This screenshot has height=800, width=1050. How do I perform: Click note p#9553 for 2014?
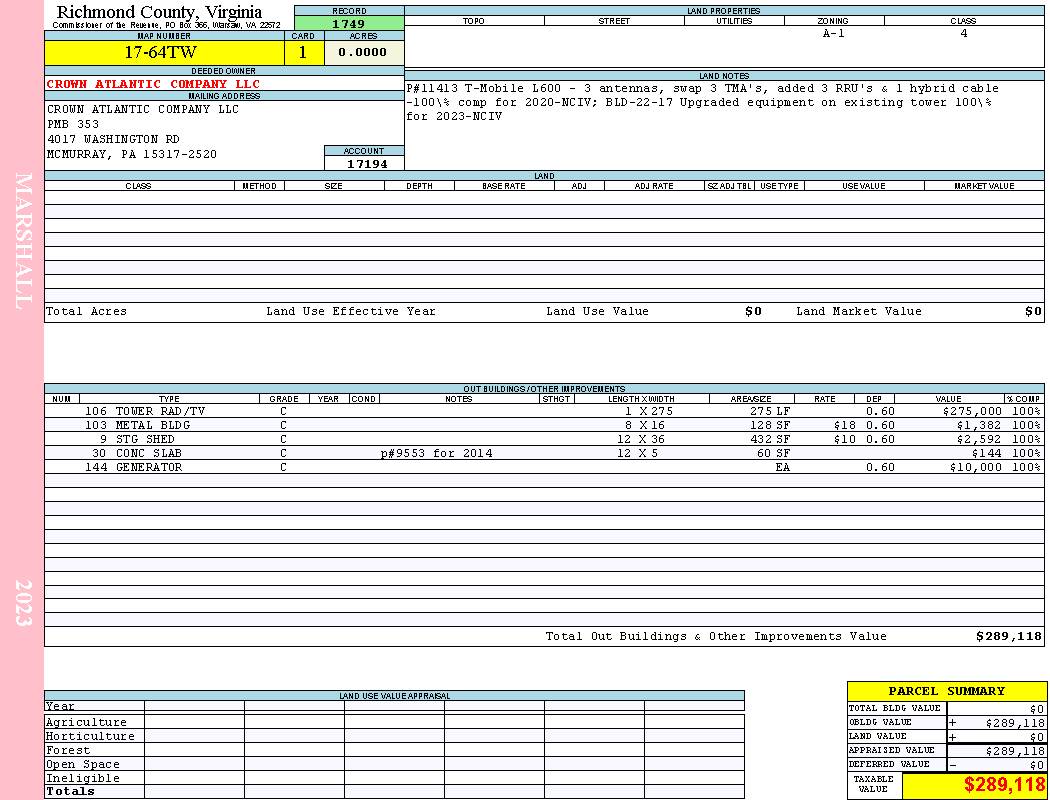coord(437,453)
